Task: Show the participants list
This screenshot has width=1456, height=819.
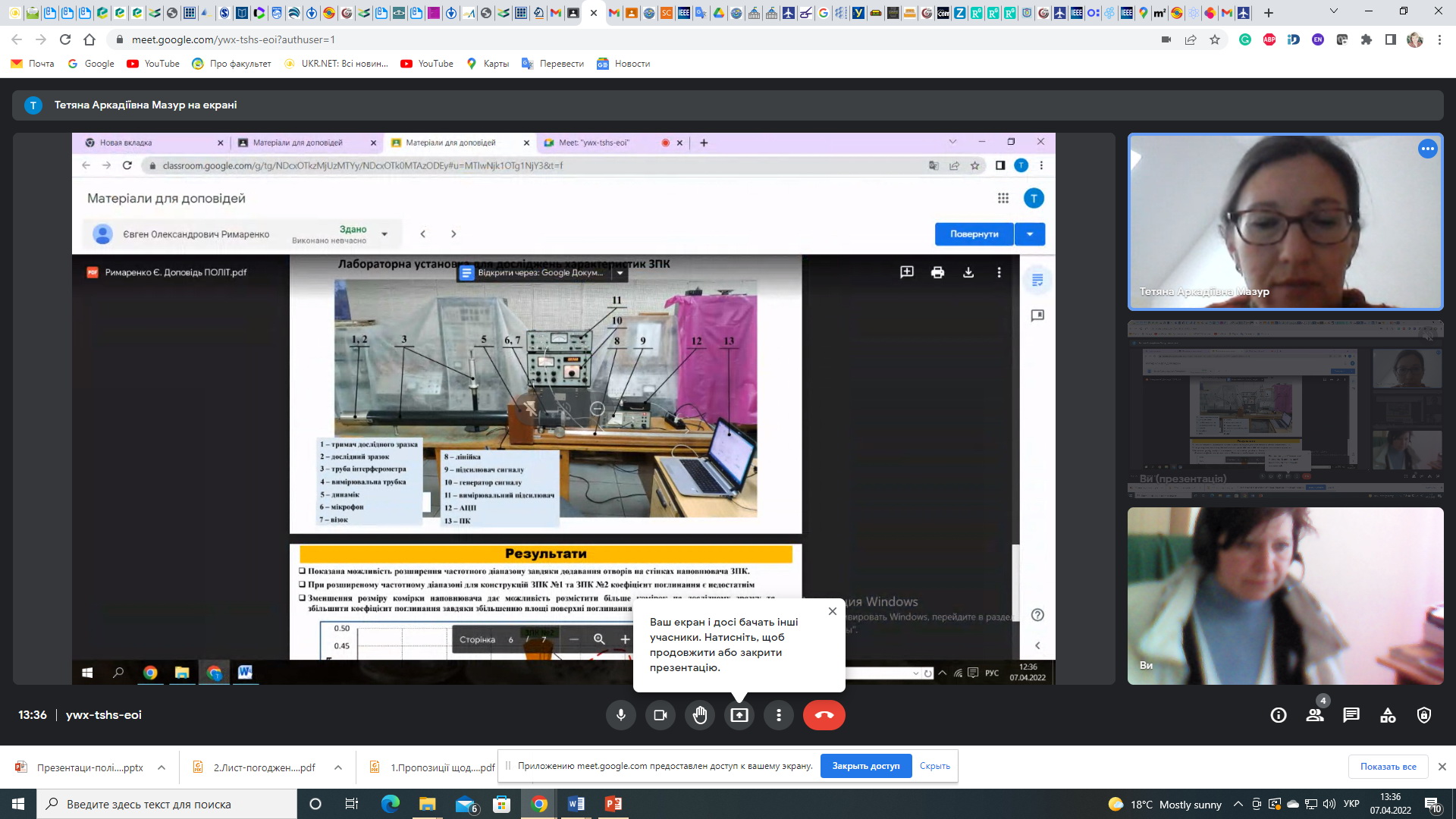Action: 1315,715
